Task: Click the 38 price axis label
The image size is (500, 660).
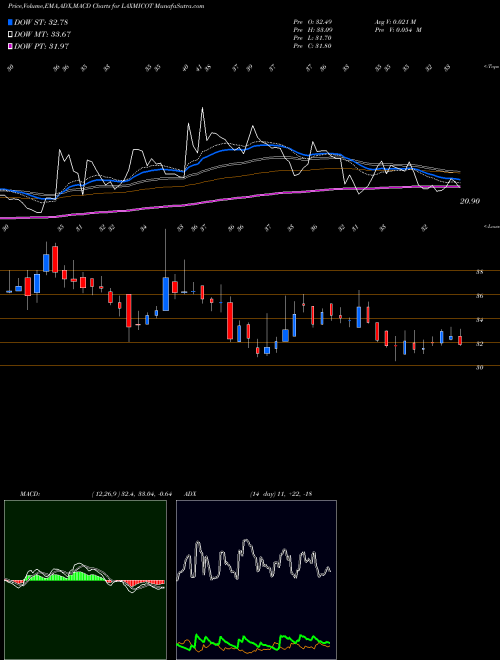Action: (x=479, y=272)
